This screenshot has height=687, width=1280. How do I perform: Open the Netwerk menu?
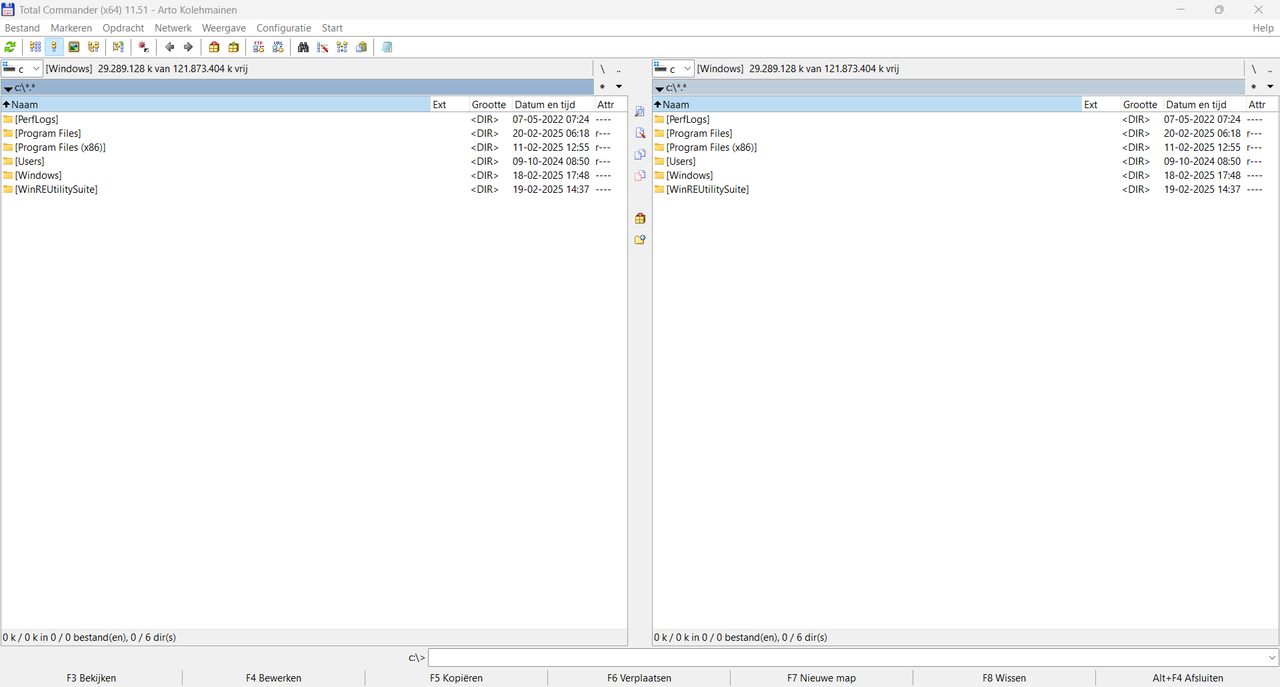pos(173,28)
